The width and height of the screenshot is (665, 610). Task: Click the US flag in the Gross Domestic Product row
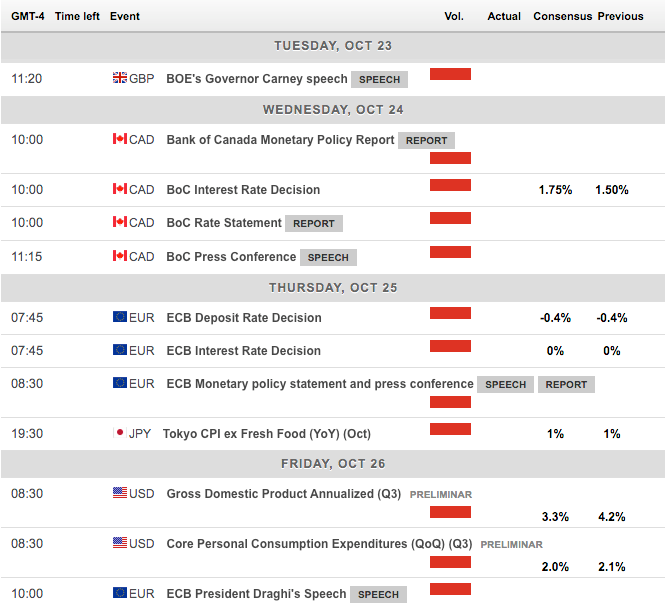click(x=119, y=494)
